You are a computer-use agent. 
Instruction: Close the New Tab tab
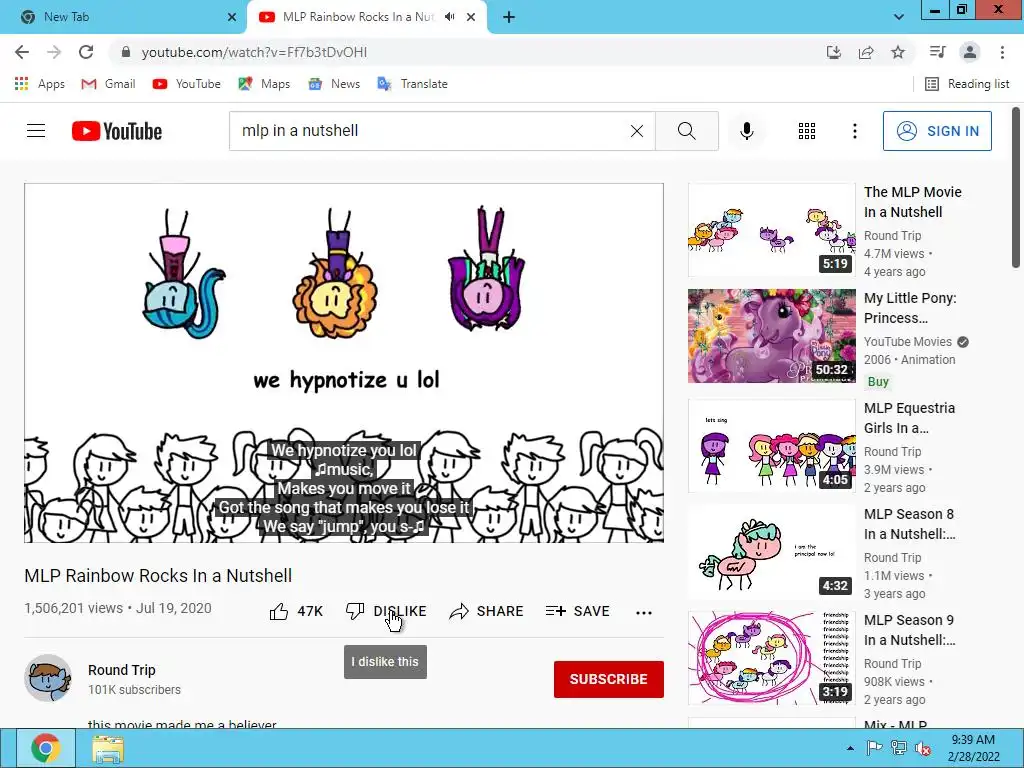pos(232,17)
